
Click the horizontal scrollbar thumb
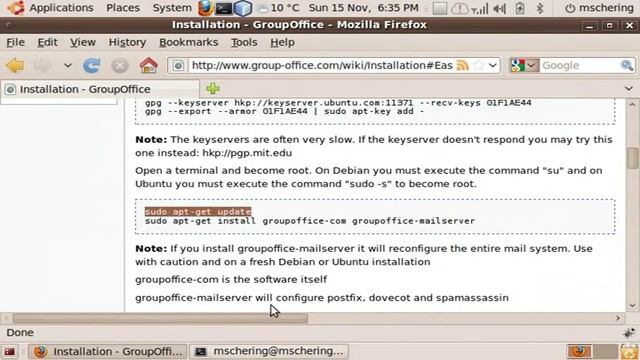tap(160, 318)
